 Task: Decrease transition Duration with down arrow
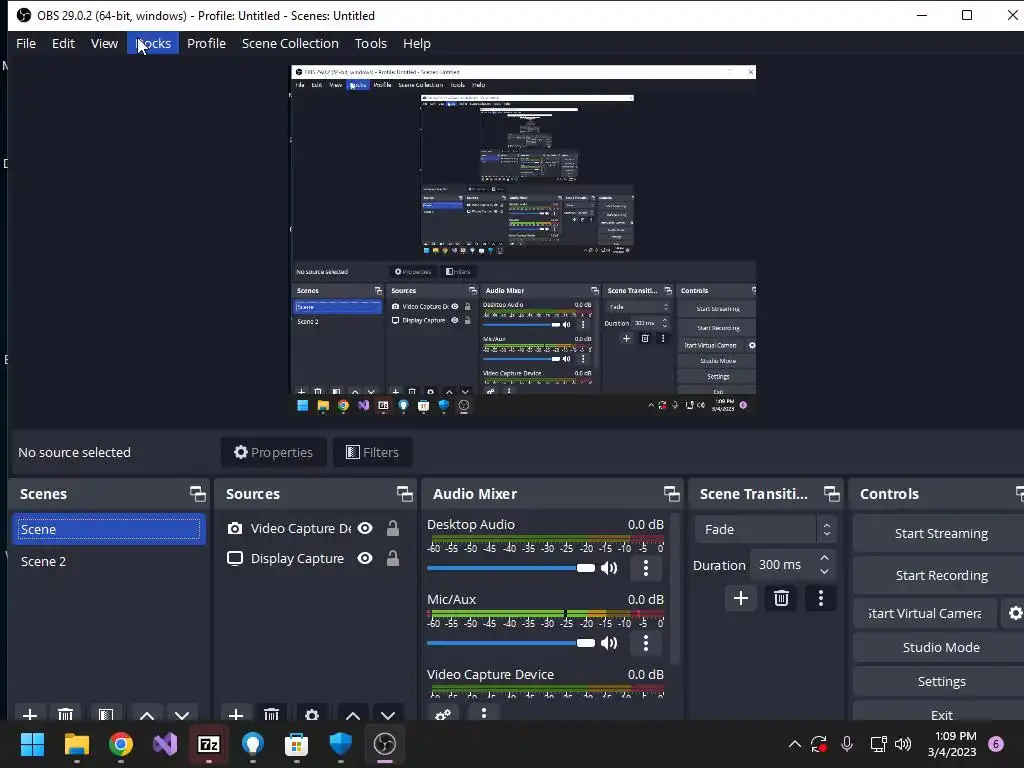click(824, 571)
